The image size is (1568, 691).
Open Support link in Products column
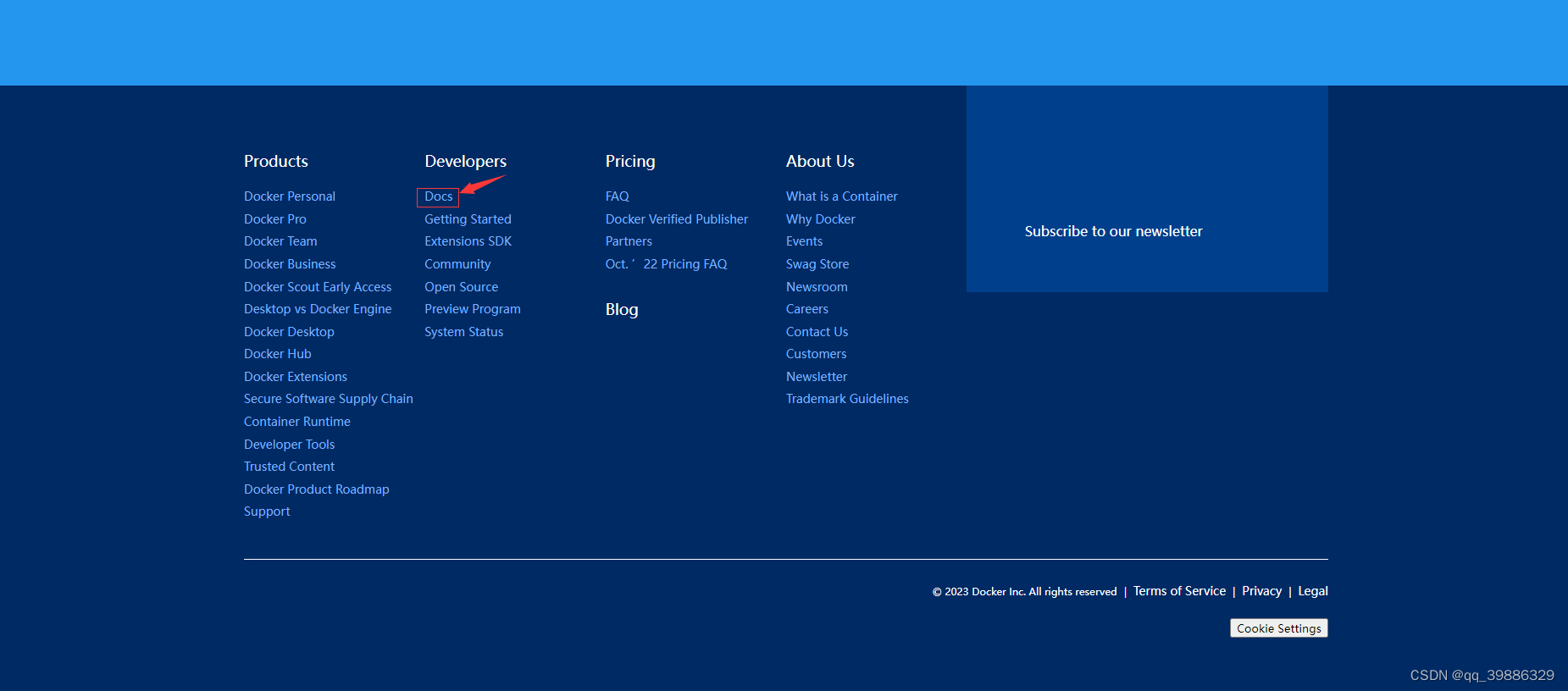(x=267, y=511)
